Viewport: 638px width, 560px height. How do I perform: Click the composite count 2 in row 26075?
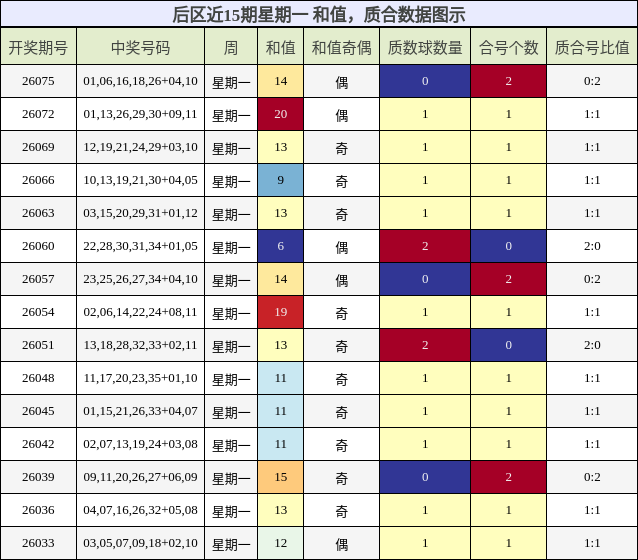(509, 81)
